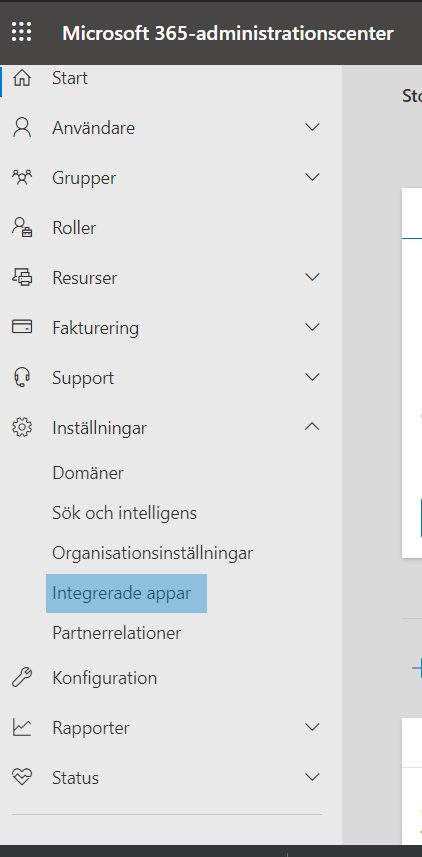422x857 pixels.
Task: Expand the Grupper section chevron
Action: pyautogui.click(x=312, y=177)
